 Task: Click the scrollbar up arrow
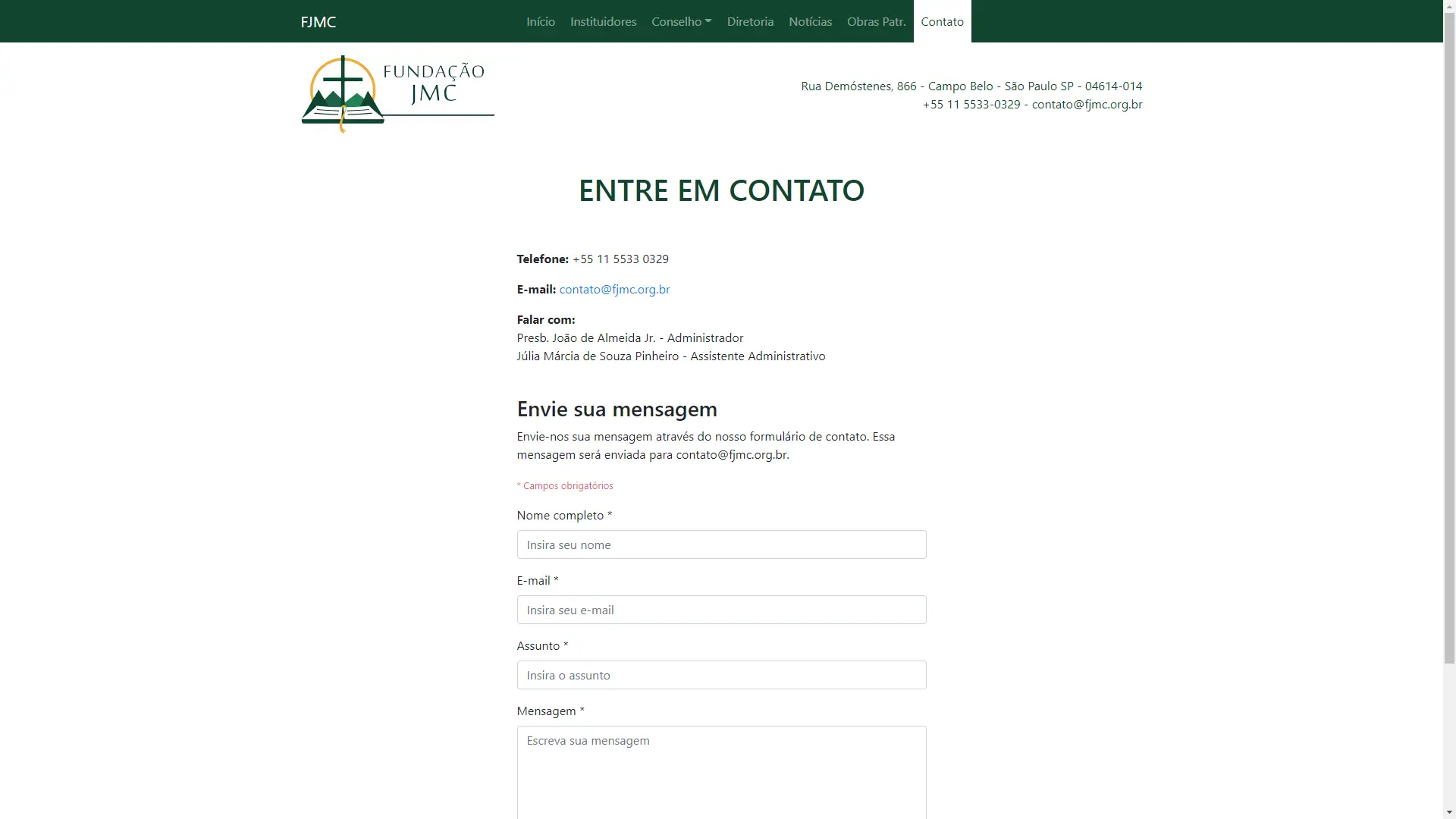(x=1449, y=6)
